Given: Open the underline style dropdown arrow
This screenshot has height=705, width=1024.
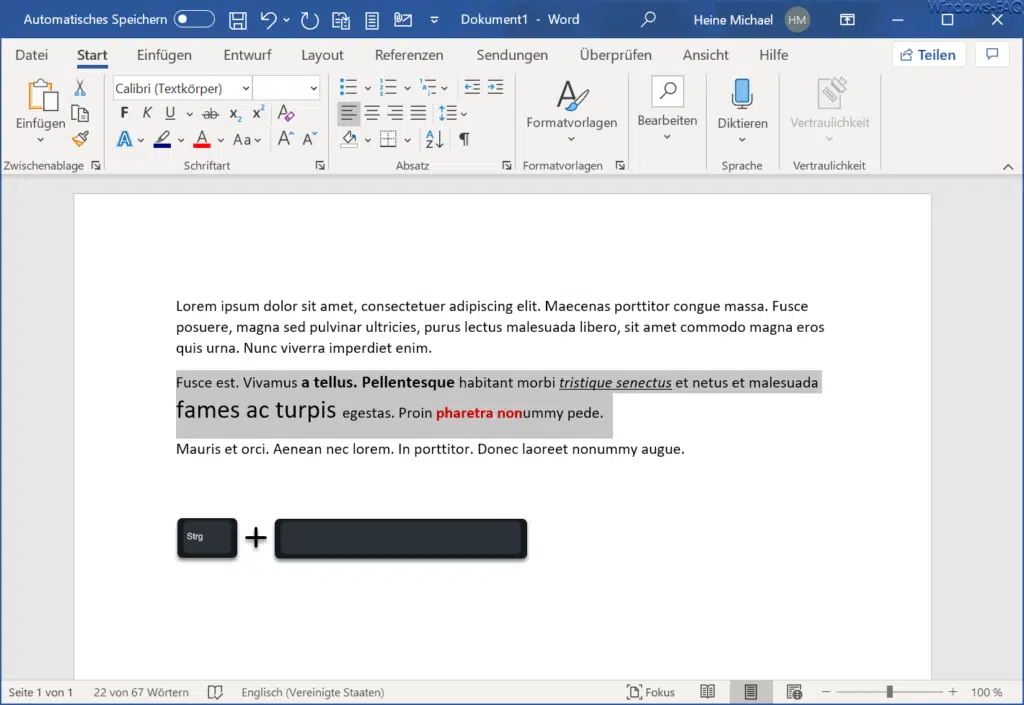Looking at the screenshot, I should [189, 114].
